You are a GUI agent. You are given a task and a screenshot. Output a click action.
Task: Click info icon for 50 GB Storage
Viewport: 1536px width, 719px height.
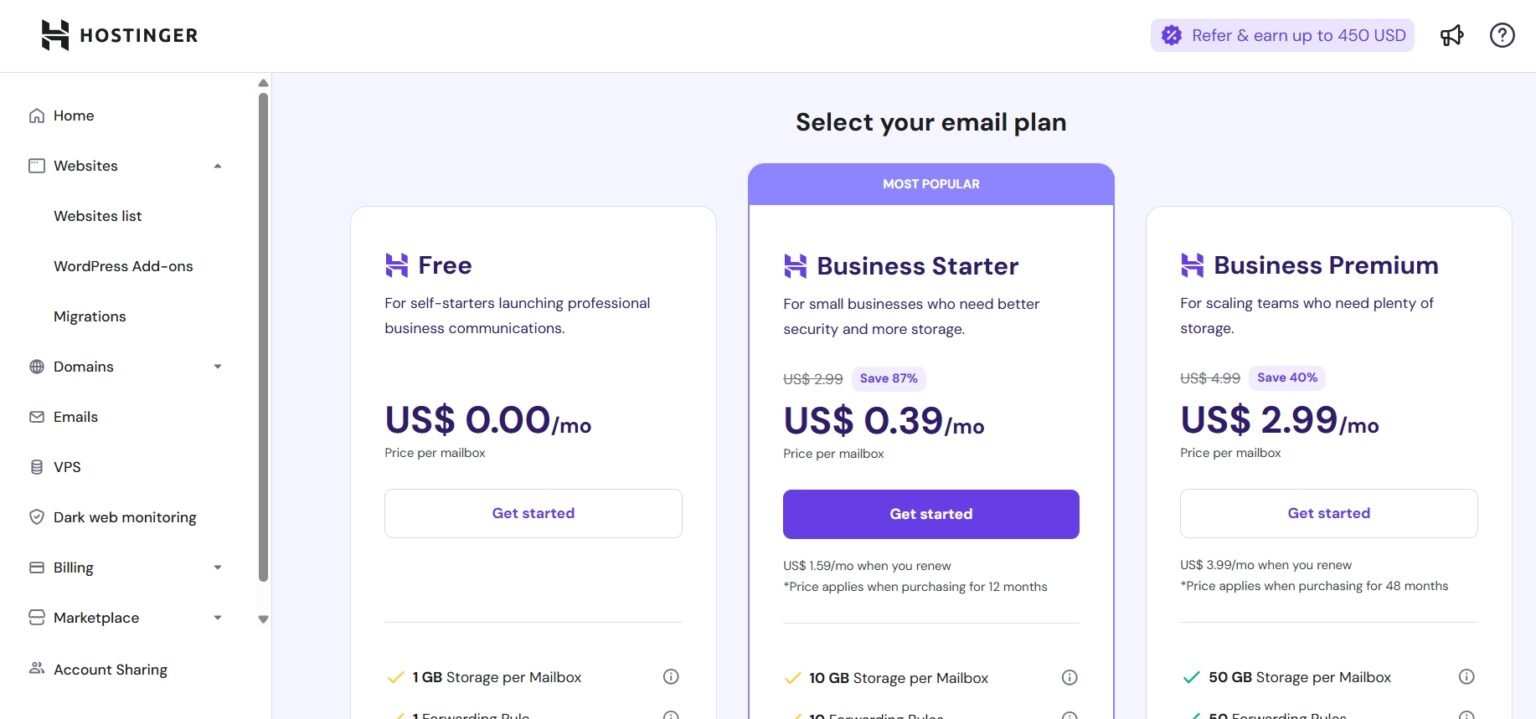tap(1466, 677)
